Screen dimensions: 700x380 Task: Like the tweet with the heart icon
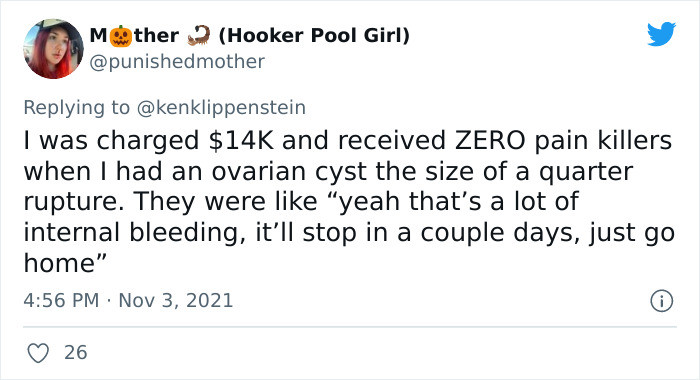pyautogui.click(x=38, y=353)
